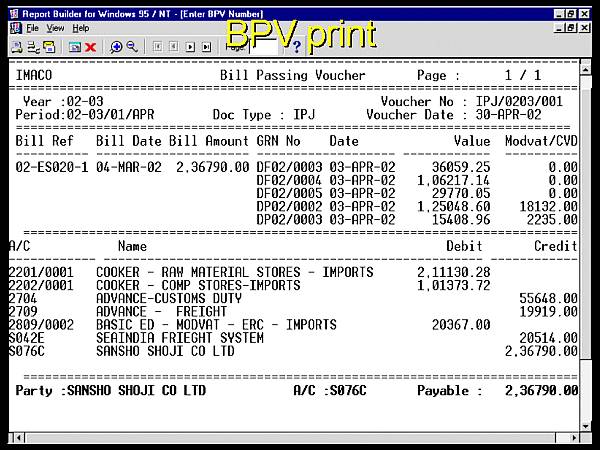Image resolution: width=600 pixels, height=450 pixels.
Task: Open the Help menu
Action: pos(81,28)
